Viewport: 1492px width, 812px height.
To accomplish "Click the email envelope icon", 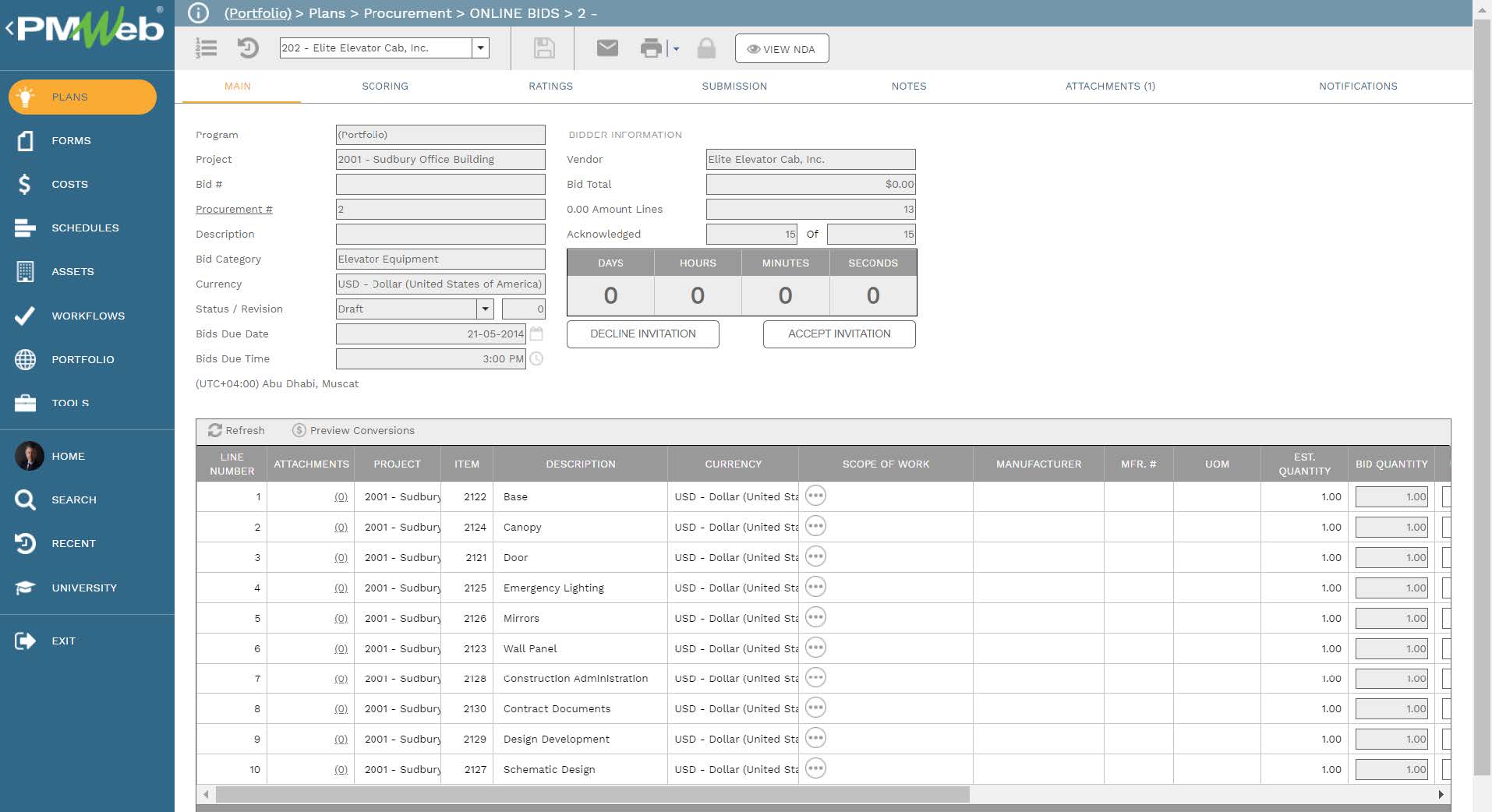I will (x=607, y=48).
